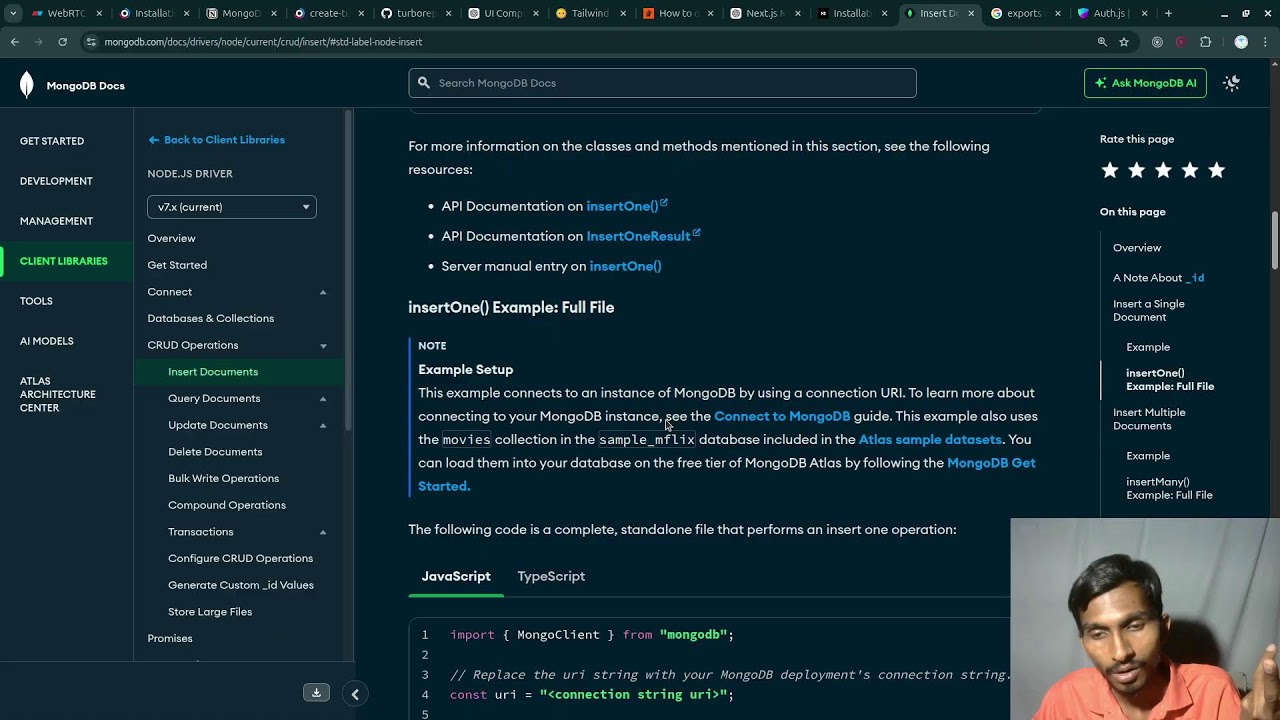Click the browser forward arrow
This screenshot has height=720, width=1280.
coord(38,42)
